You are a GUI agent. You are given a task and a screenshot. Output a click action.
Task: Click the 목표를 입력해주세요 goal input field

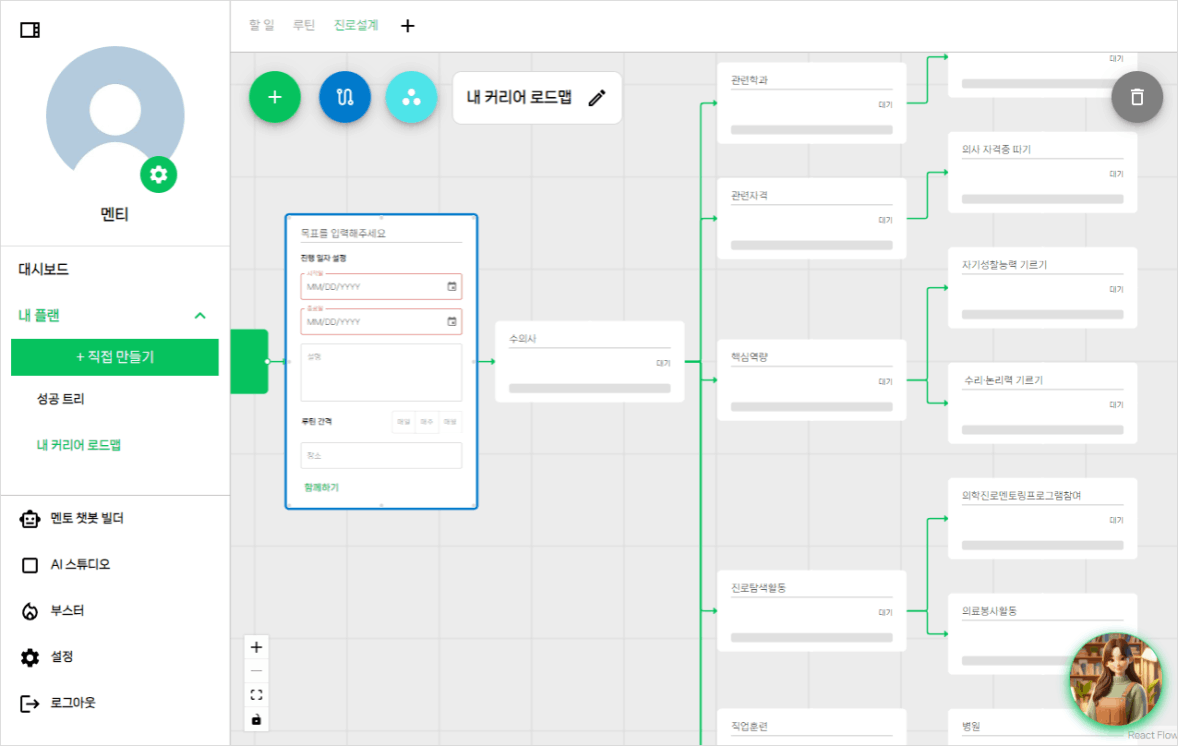tap(381, 233)
